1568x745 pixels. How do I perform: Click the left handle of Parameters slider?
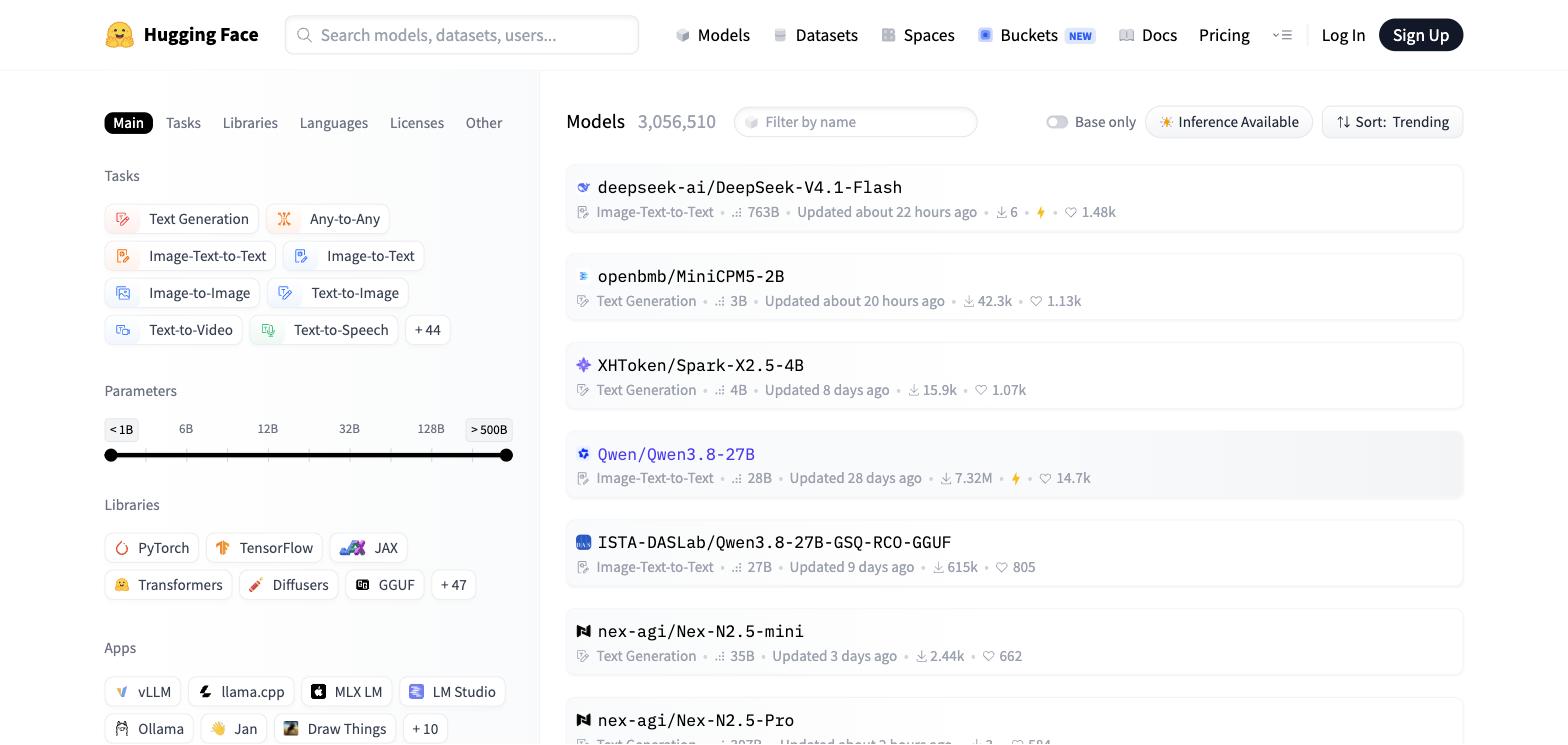(x=111, y=455)
